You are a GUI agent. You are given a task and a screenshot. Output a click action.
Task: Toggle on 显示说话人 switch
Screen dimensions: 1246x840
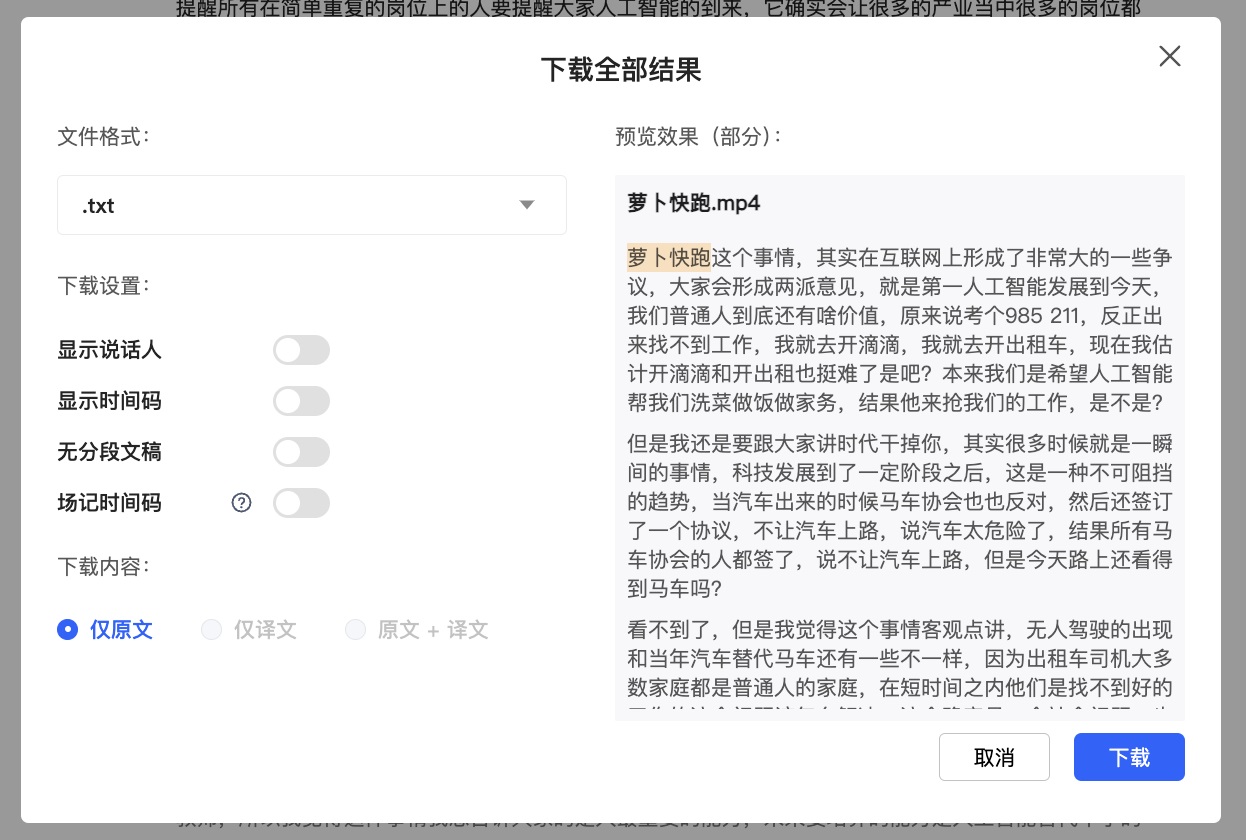tap(301, 350)
